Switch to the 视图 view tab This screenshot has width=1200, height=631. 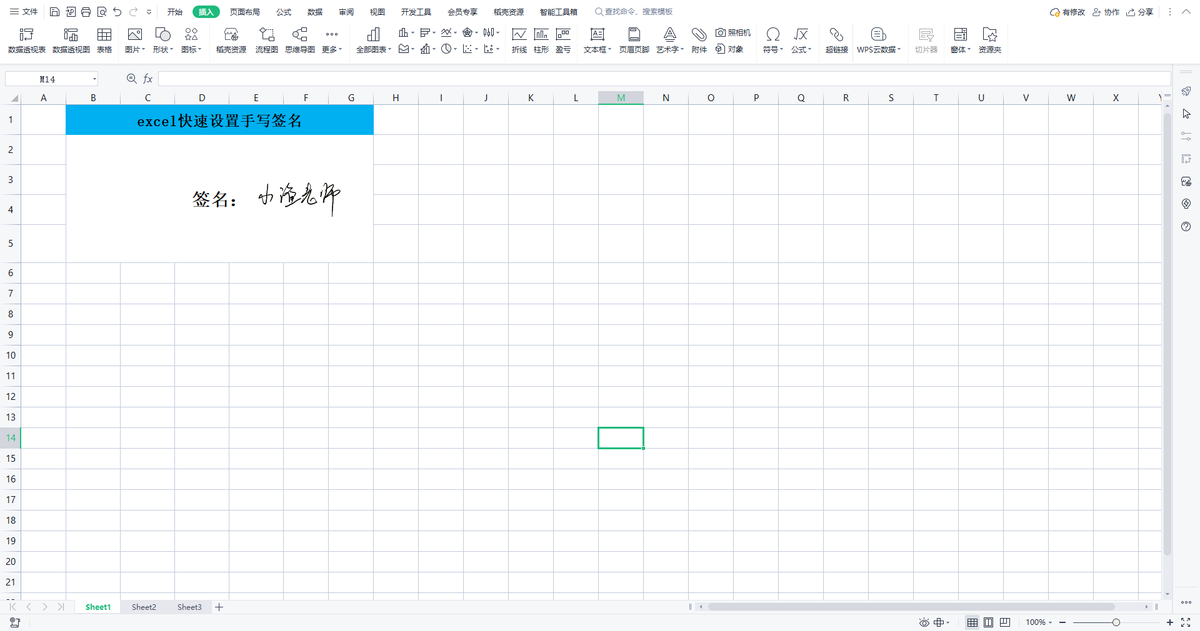pyautogui.click(x=377, y=12)
